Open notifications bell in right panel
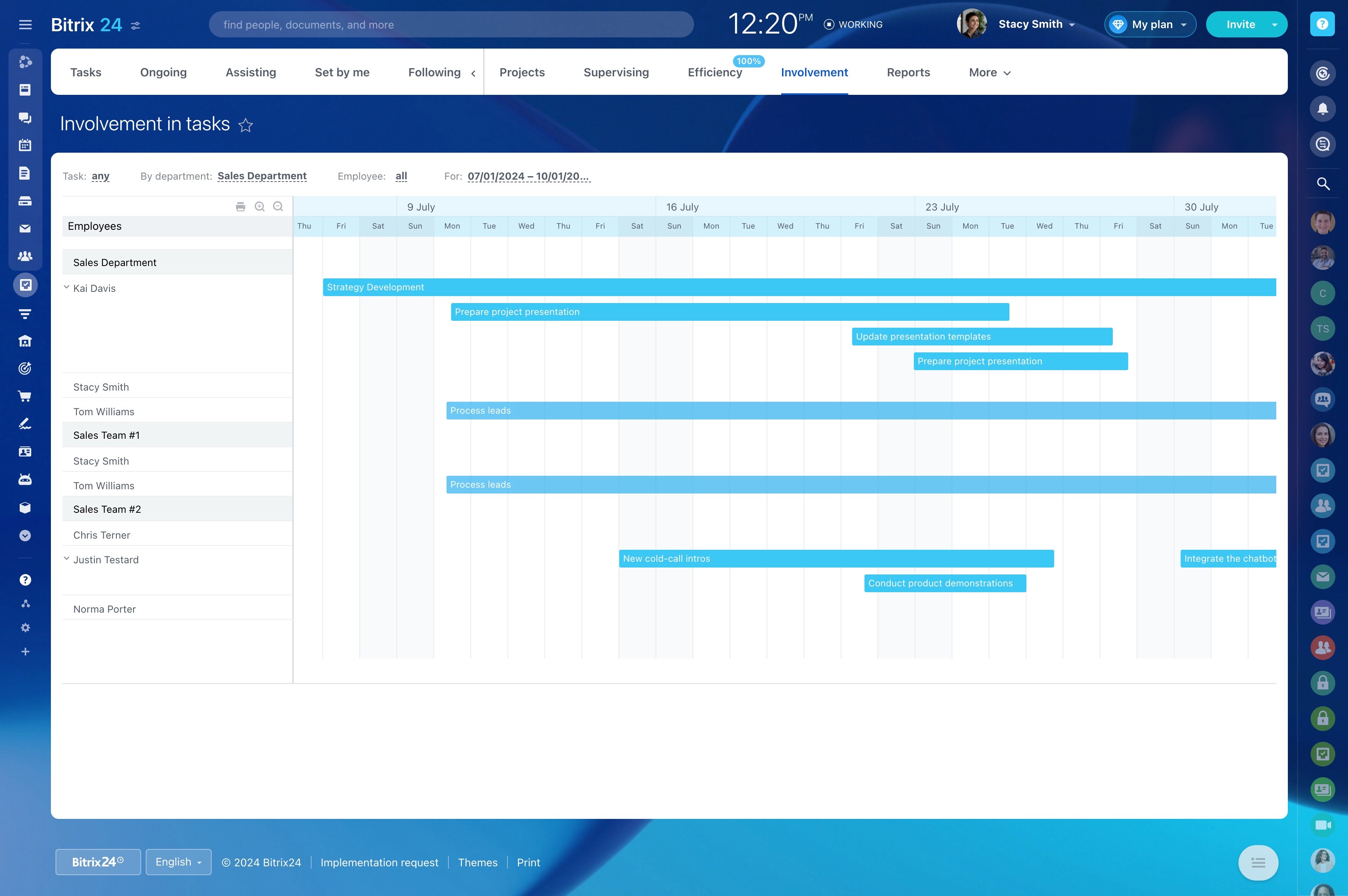This screenshot has height=896, width=1348. click(x=1322, y=109)
